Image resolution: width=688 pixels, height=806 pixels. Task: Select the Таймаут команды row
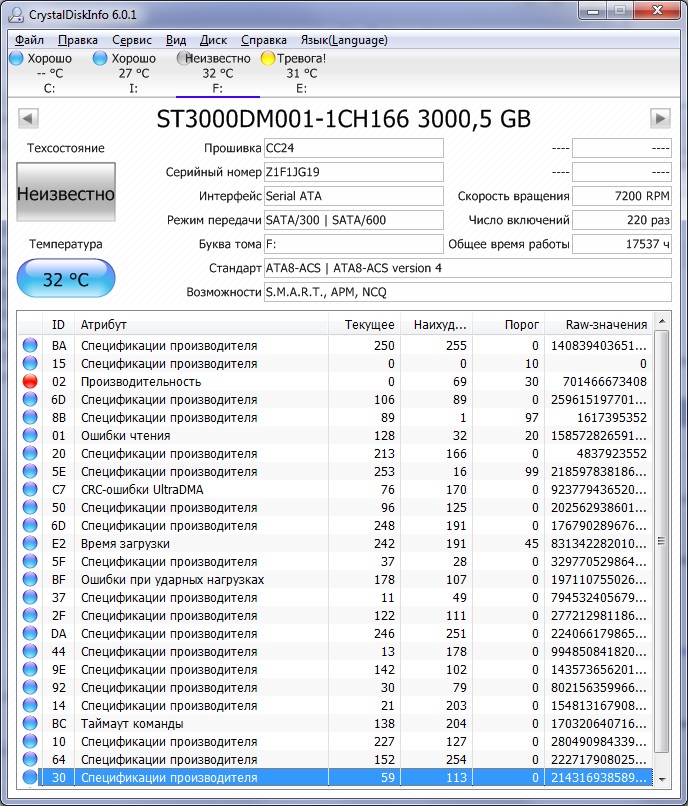[335, 723]
